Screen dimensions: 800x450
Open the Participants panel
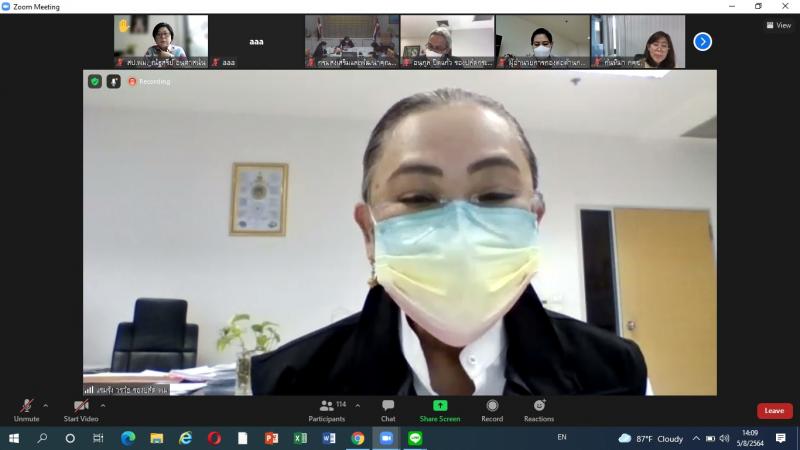(327, 411)
